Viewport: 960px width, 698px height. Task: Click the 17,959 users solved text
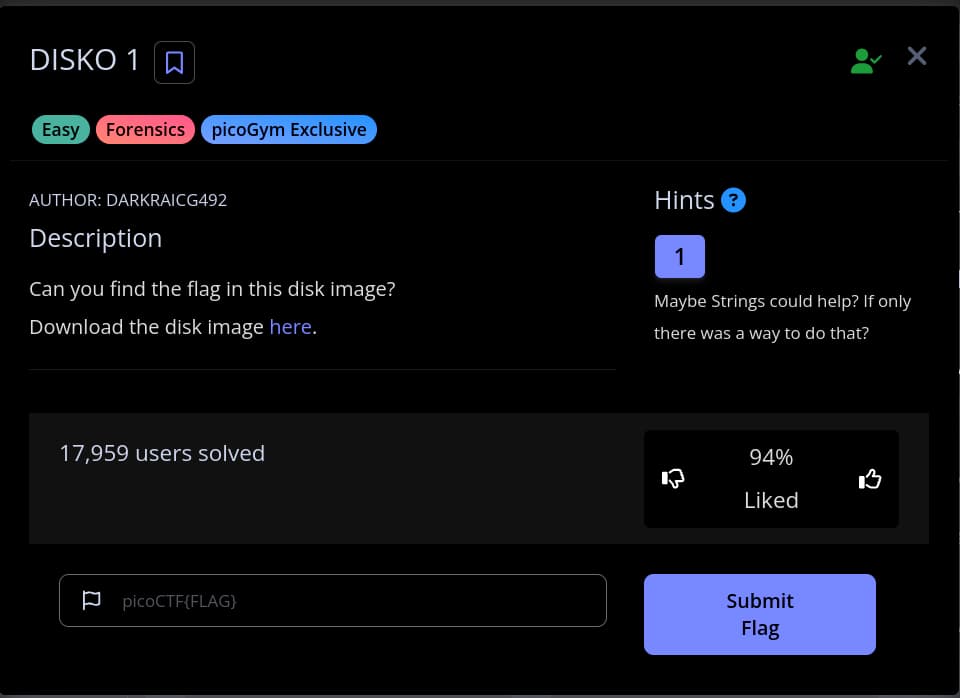(x=162, y=453)
